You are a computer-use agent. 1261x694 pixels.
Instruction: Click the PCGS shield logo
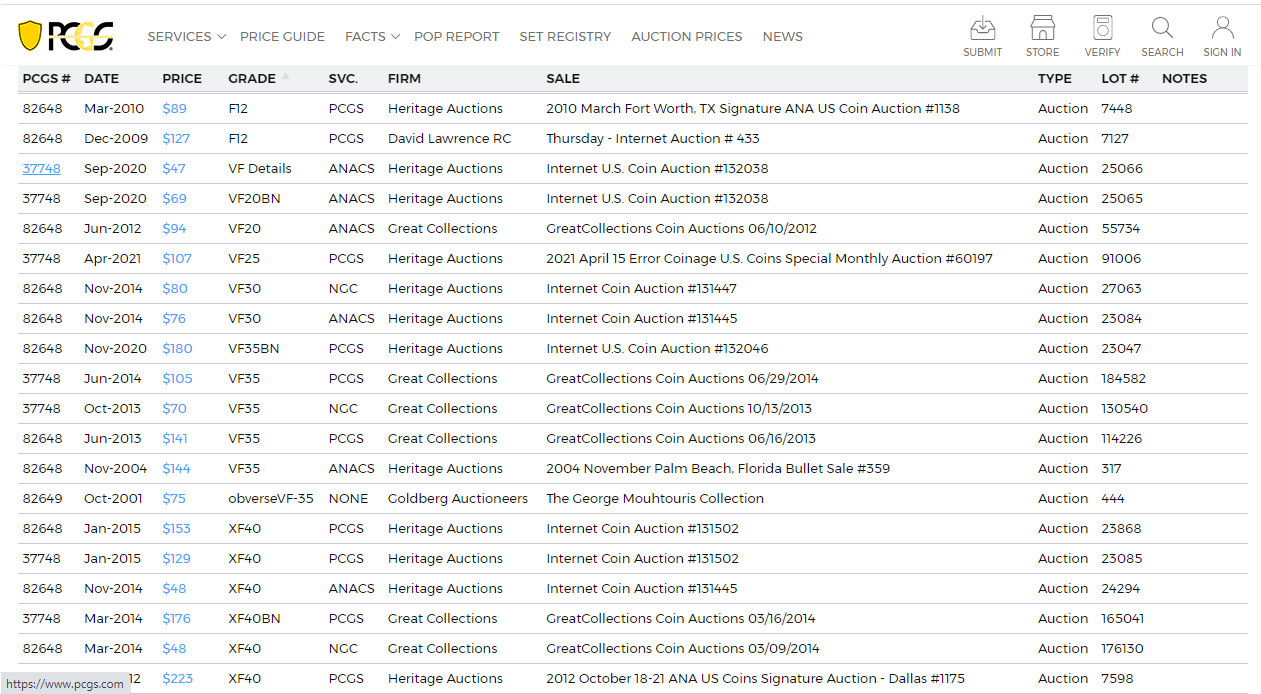pos(65,36)
